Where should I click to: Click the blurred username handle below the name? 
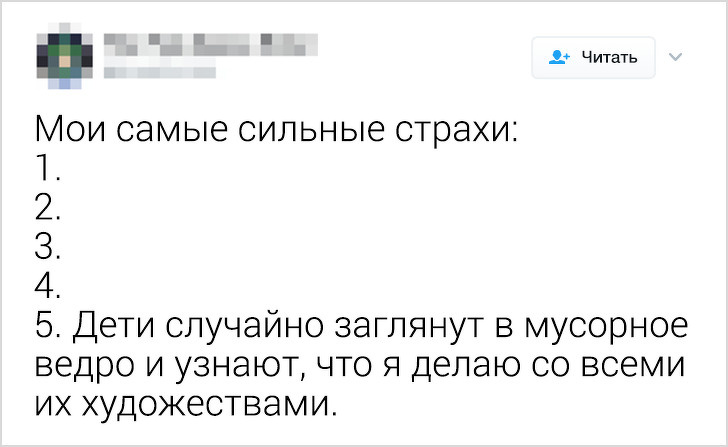160,71
